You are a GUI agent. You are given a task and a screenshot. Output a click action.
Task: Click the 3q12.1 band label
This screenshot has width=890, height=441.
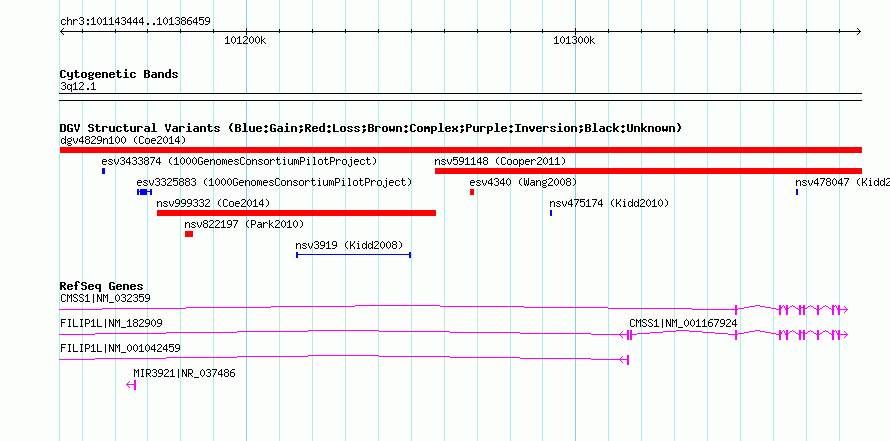click(x=78, y=87)
